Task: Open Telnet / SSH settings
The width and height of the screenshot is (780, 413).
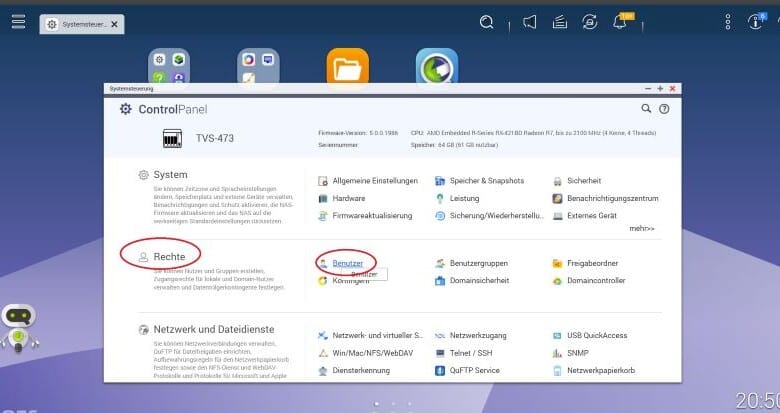Action: 470,353
